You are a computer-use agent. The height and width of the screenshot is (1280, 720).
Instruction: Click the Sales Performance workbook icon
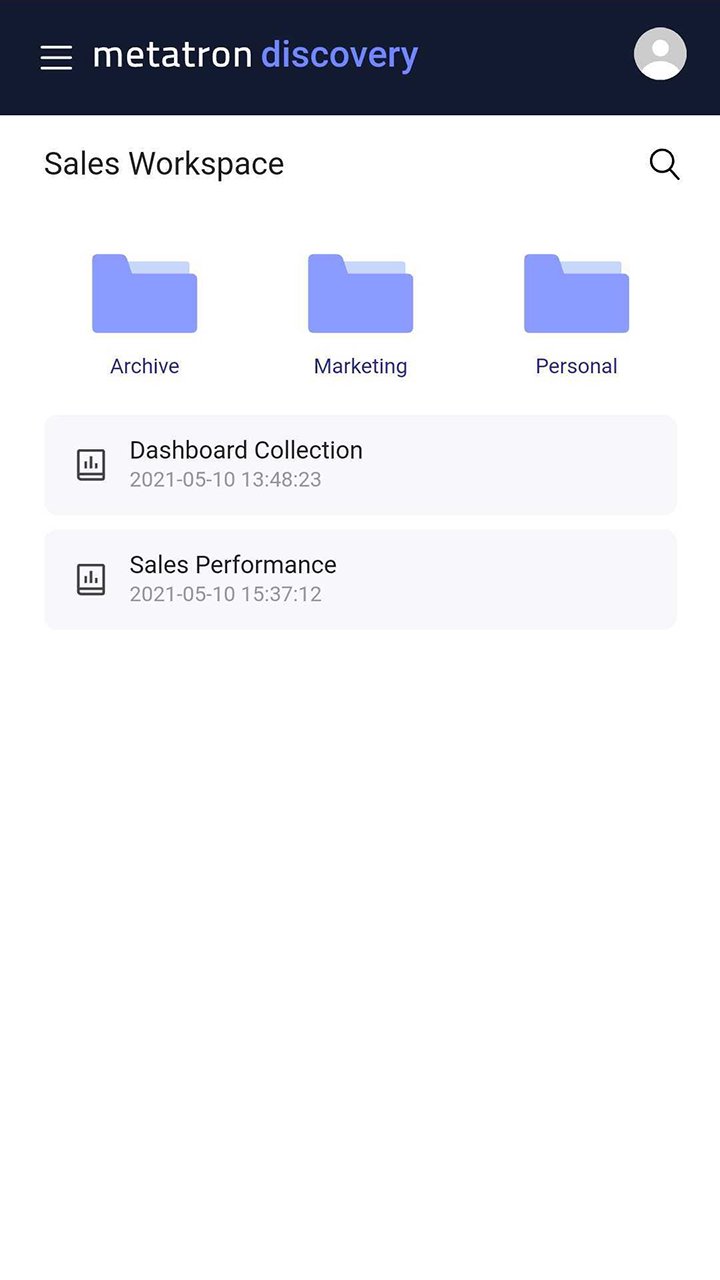click(91, 579)
